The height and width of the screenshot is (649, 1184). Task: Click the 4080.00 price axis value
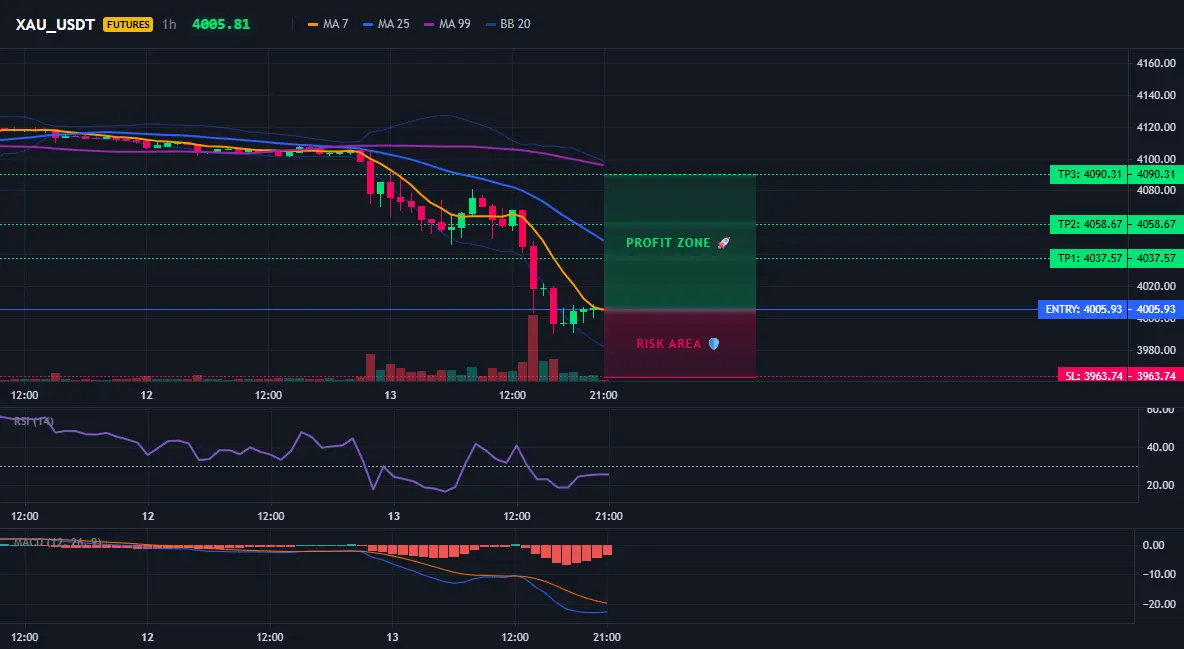[1156, 190]
